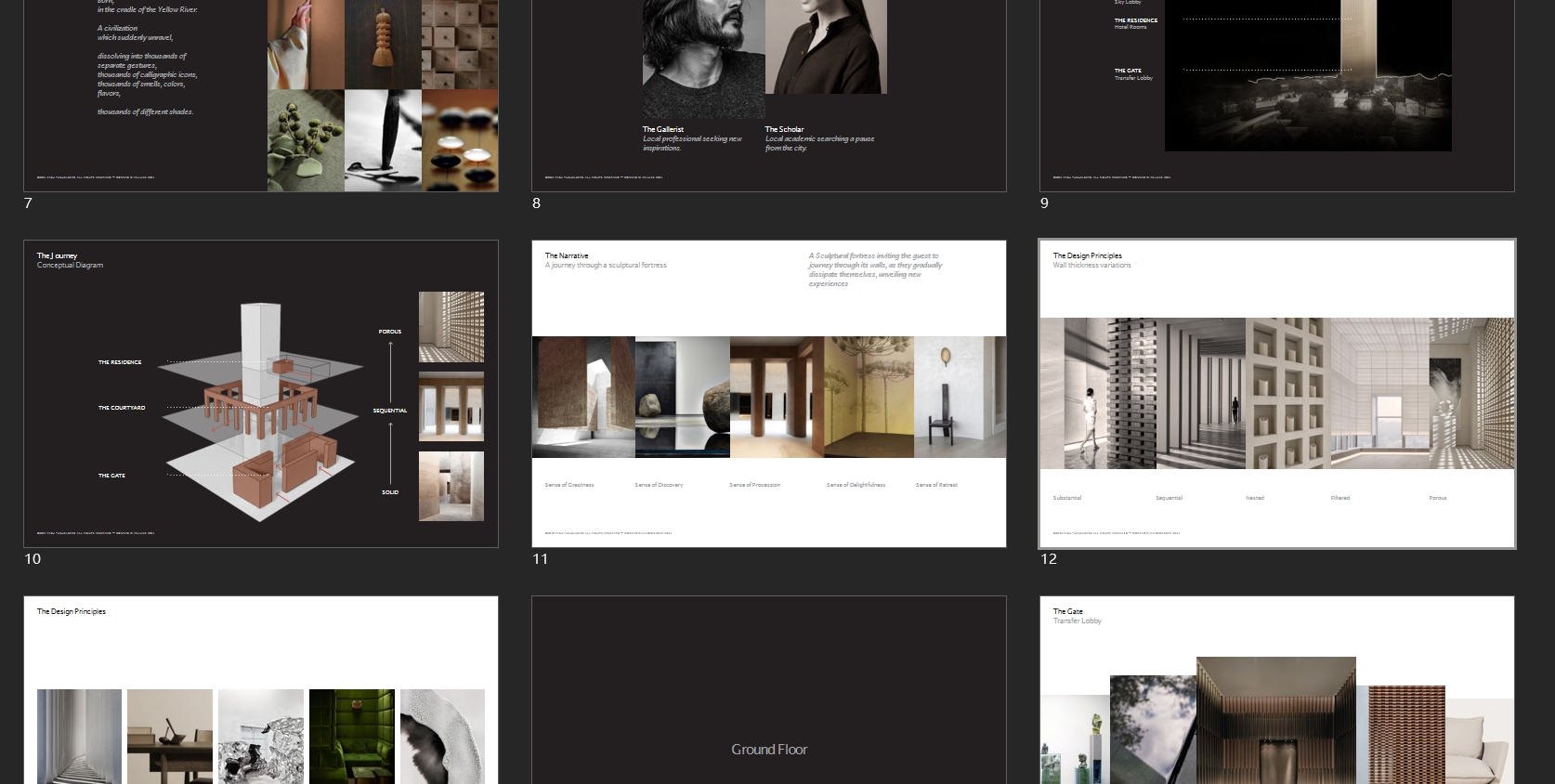Click the slide number 10 label
Screen dimensions: 1555x784
(x=33, y=559)
